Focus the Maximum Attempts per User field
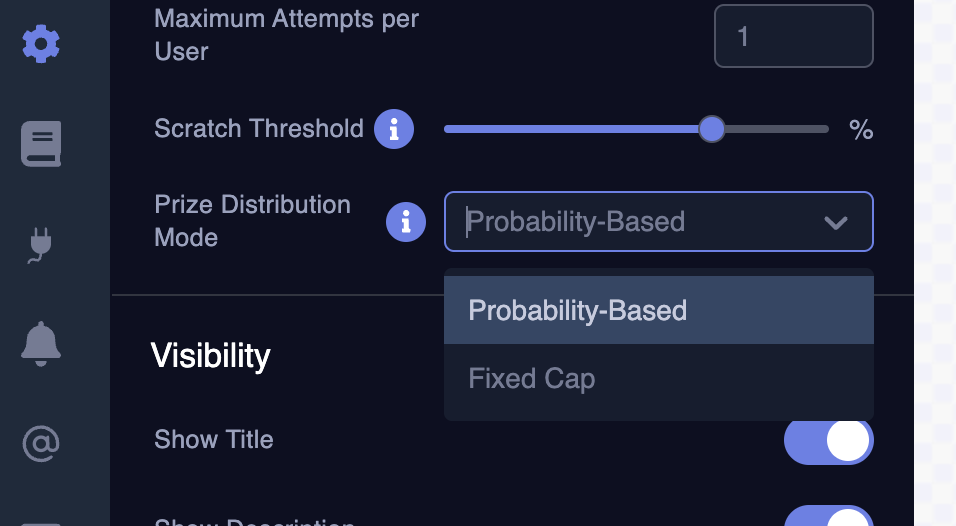This screenshot has width=956, height=526. click(x=793, y=37)
